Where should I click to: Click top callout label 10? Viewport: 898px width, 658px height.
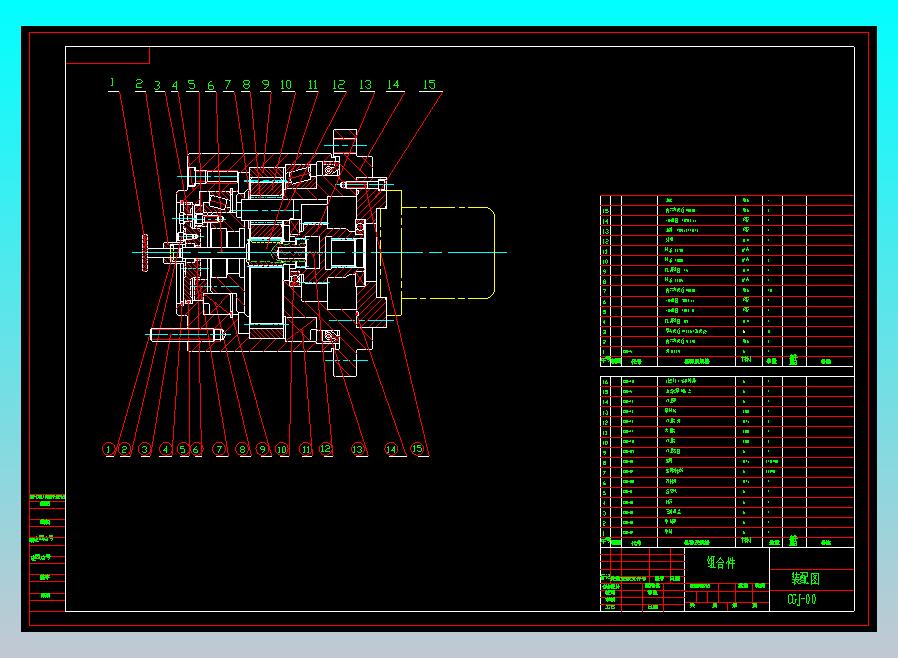point(286,85)
